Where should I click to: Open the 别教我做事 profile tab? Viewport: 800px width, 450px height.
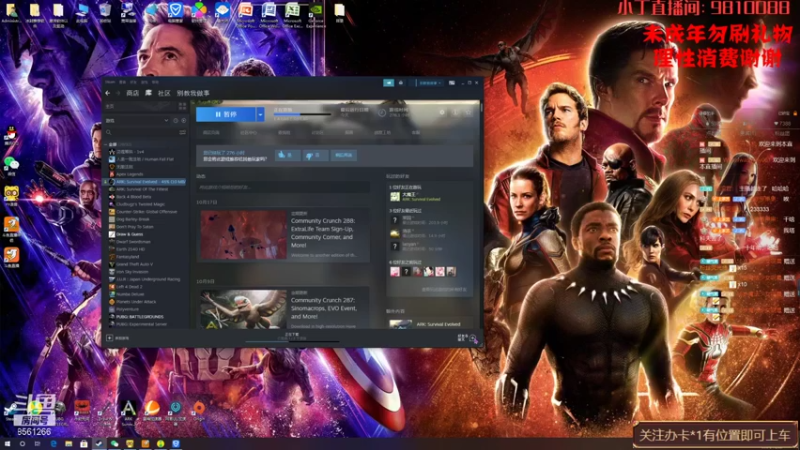(x=193, y=93)
